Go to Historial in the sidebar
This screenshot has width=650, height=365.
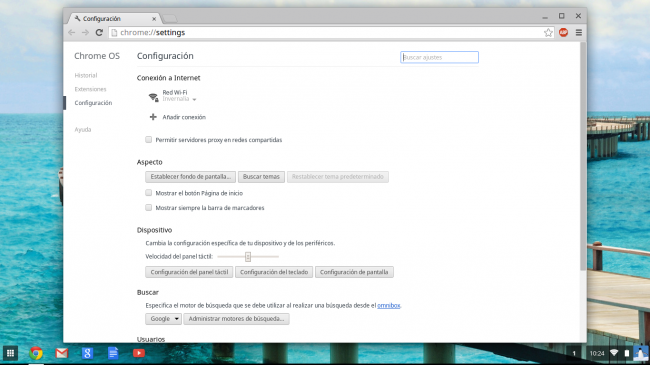pos(86,75)
